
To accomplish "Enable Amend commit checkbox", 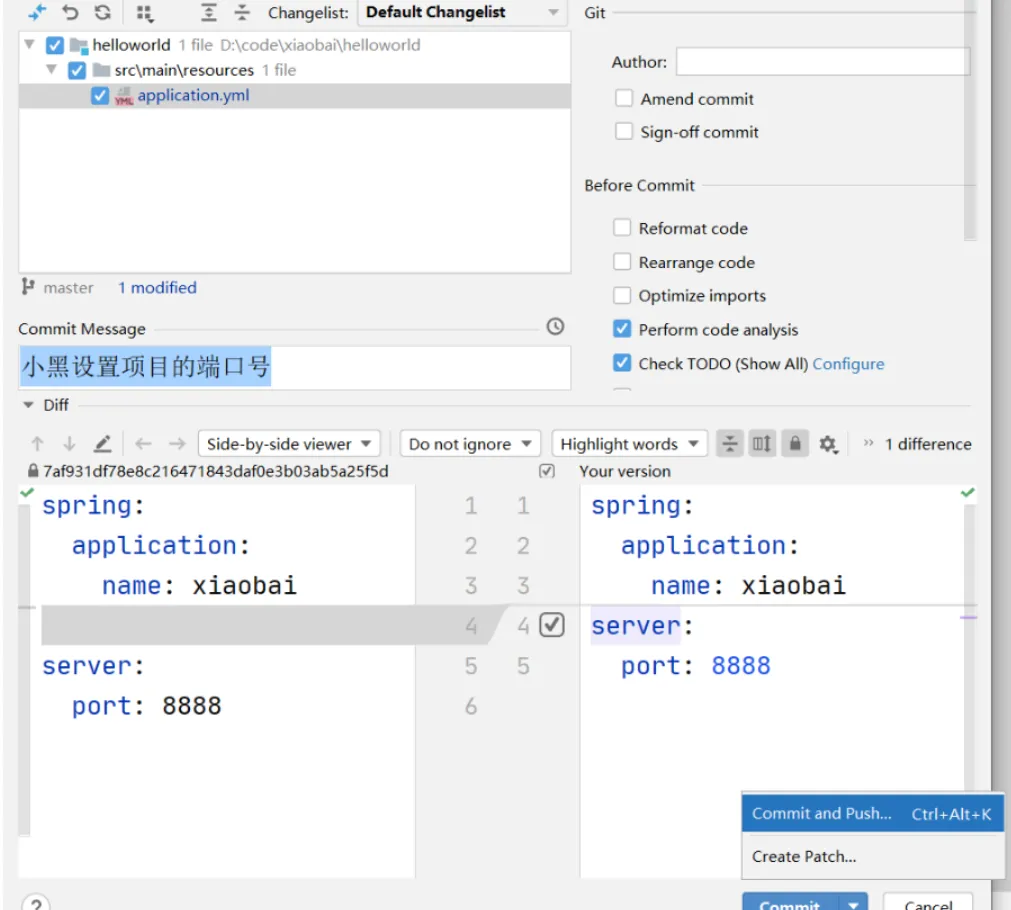I will pyautogui.click(x=623, y=98).
